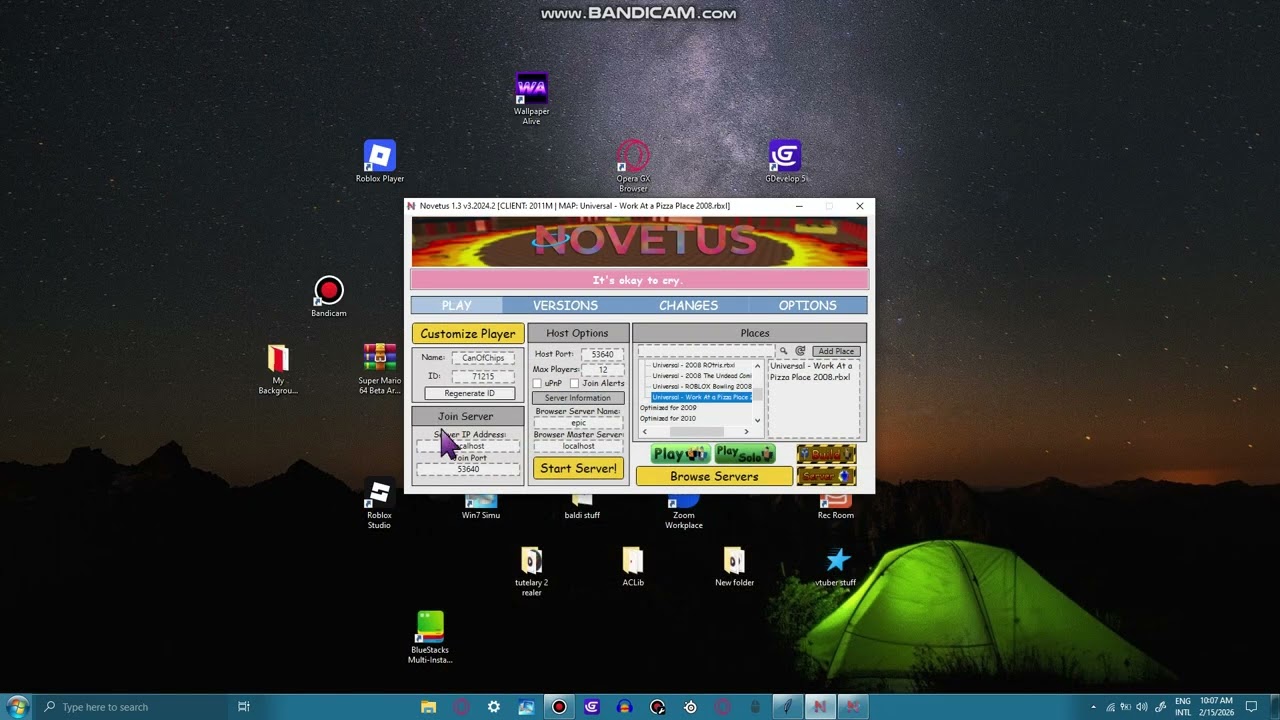Launch BlueStacks Multi-Instance Manager icon
Image resolution: width=1280 pixels, height=720 pixels.
pos(430,638)
